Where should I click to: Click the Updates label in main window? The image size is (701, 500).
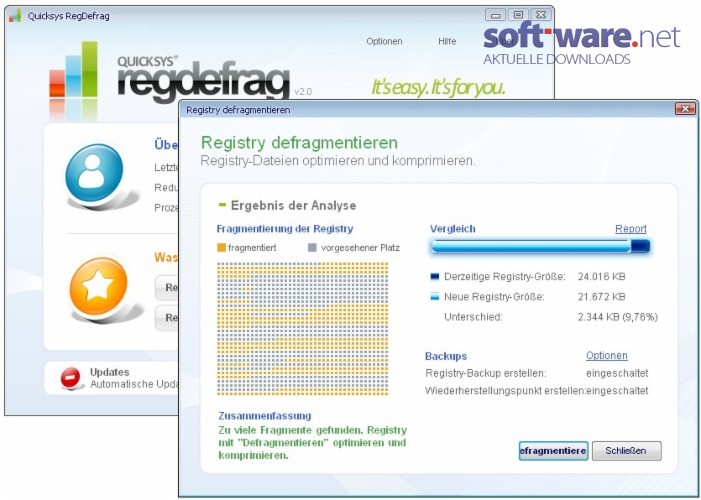[x=110, y=372]
